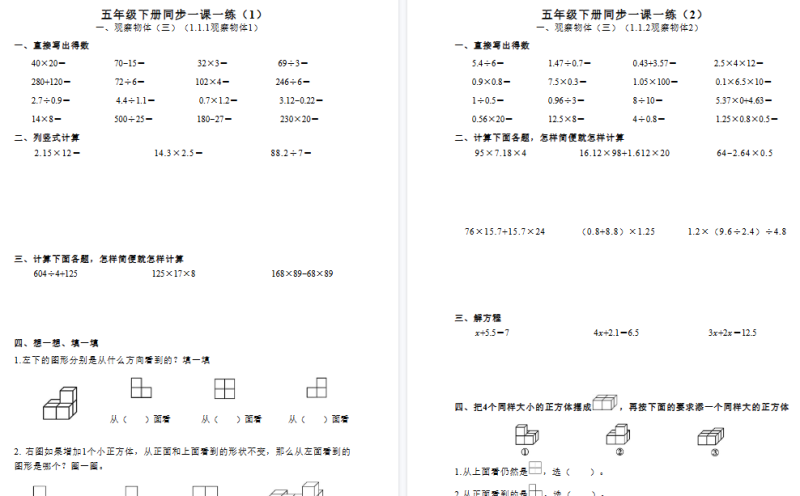Screen dimensions: 800x496
Task: Select the equation x+5.5=7
Action: (x=492, y=333)
